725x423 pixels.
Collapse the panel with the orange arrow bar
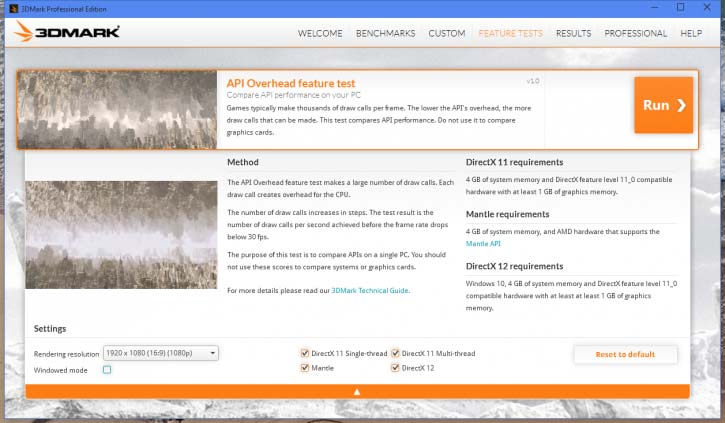tap(357, 391)
